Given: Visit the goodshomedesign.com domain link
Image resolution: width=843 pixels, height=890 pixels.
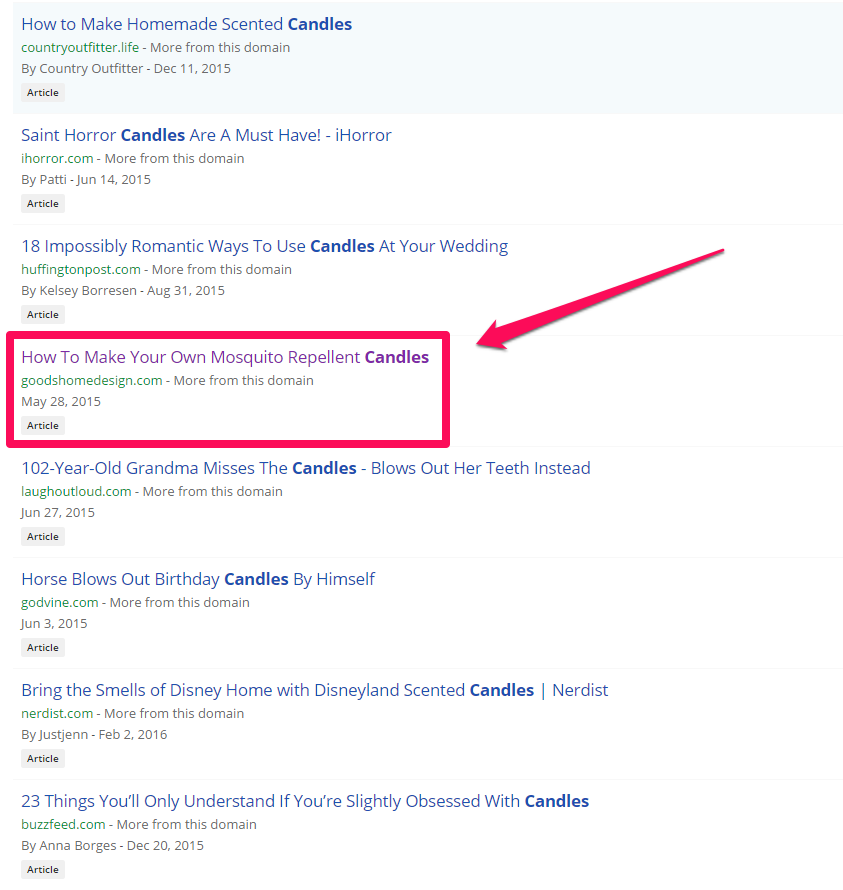Looking at the screenshot, I should [91, 380].
